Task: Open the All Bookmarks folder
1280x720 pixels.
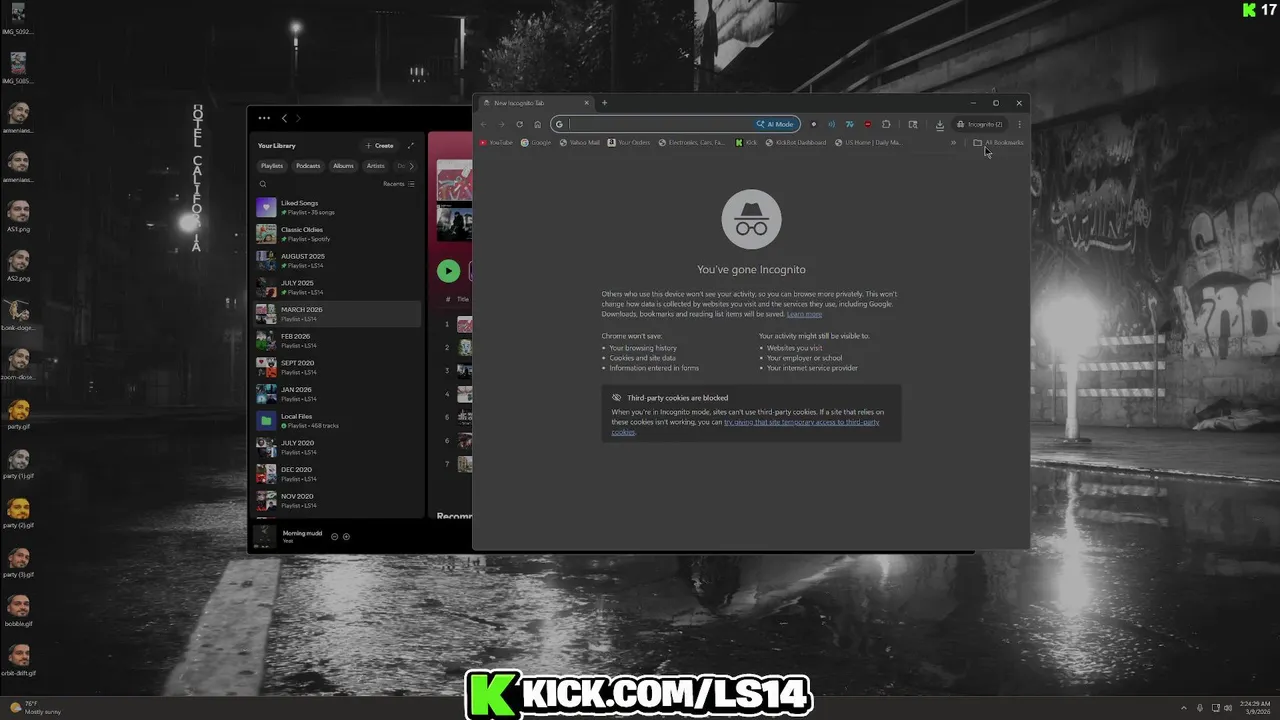Action: pyautogui.click(x=998, y=142)
